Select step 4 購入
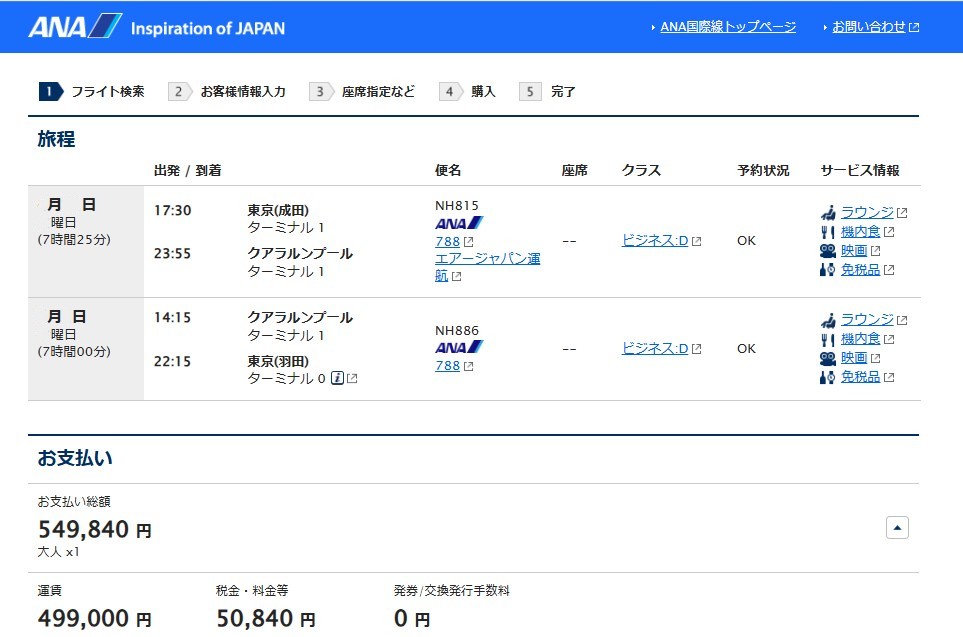This screenshot has height=637, width=963. coord(467,92)
